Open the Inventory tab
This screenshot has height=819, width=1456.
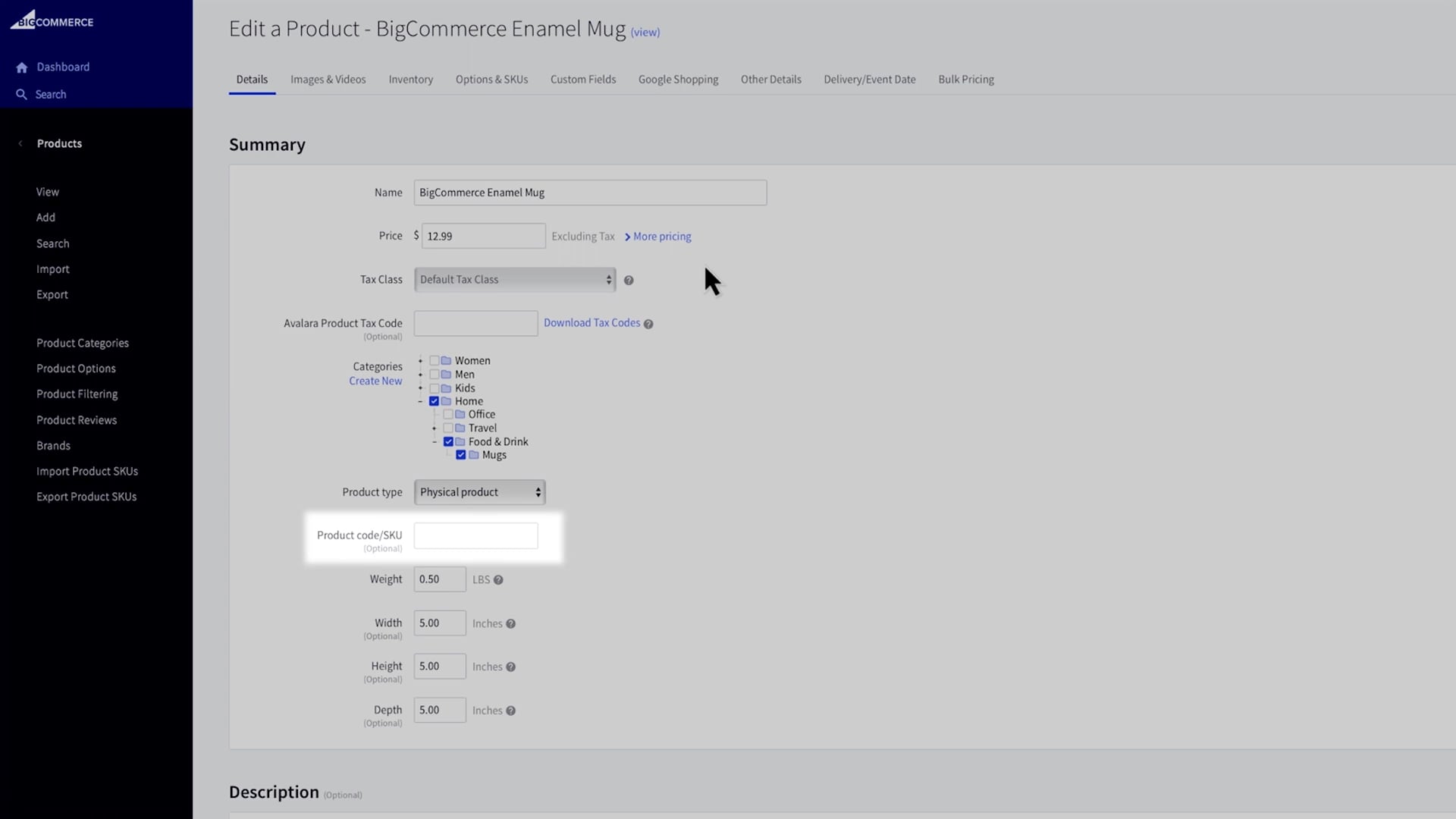411,80
